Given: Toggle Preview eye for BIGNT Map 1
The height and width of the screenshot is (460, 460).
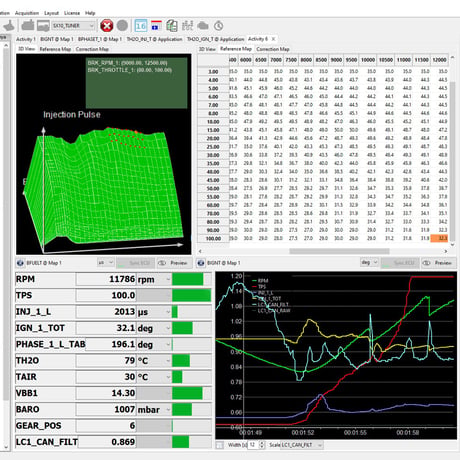Looking at the screenshot, I should point(426,263).
